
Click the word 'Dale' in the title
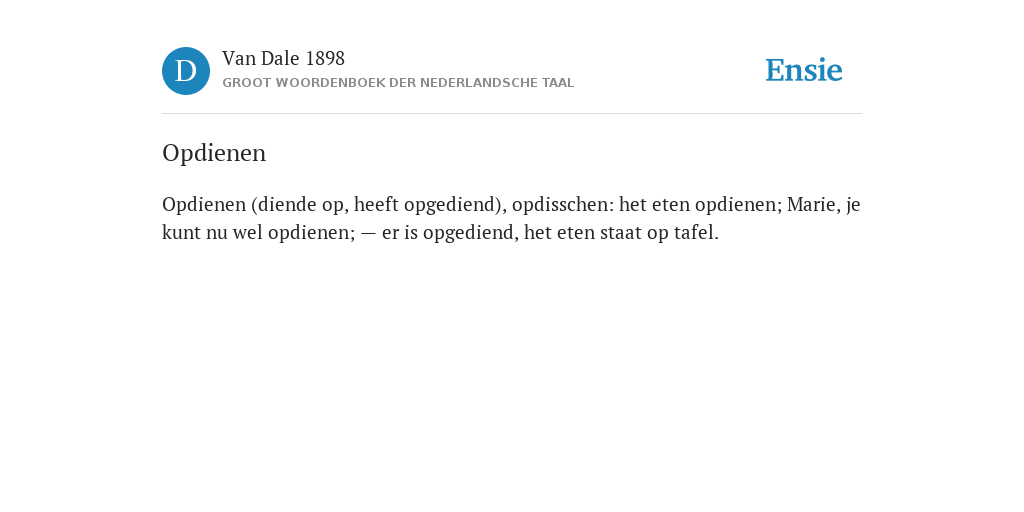[281, 59]
